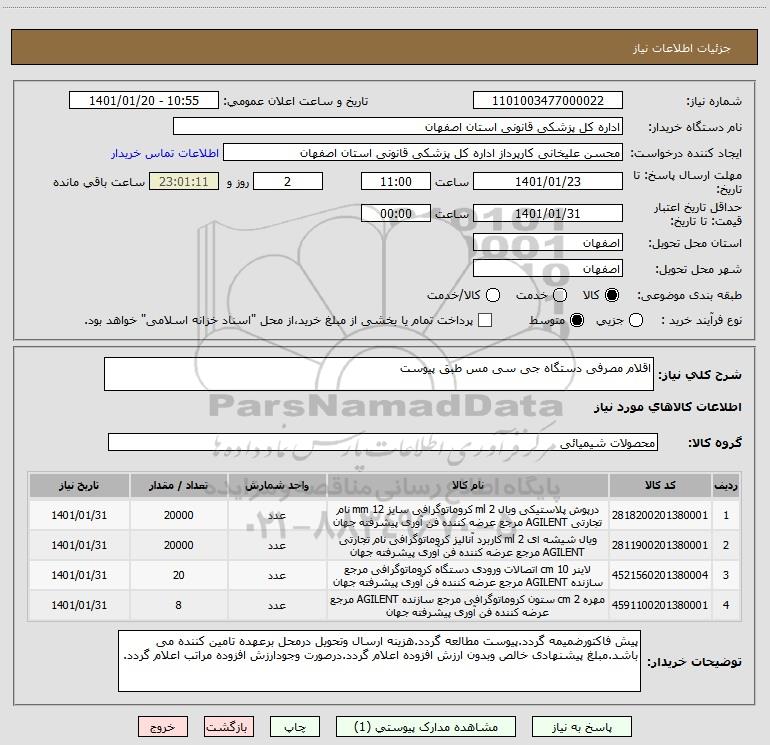
Task: Select the متوسط purchase type radio
Action: 577,320
